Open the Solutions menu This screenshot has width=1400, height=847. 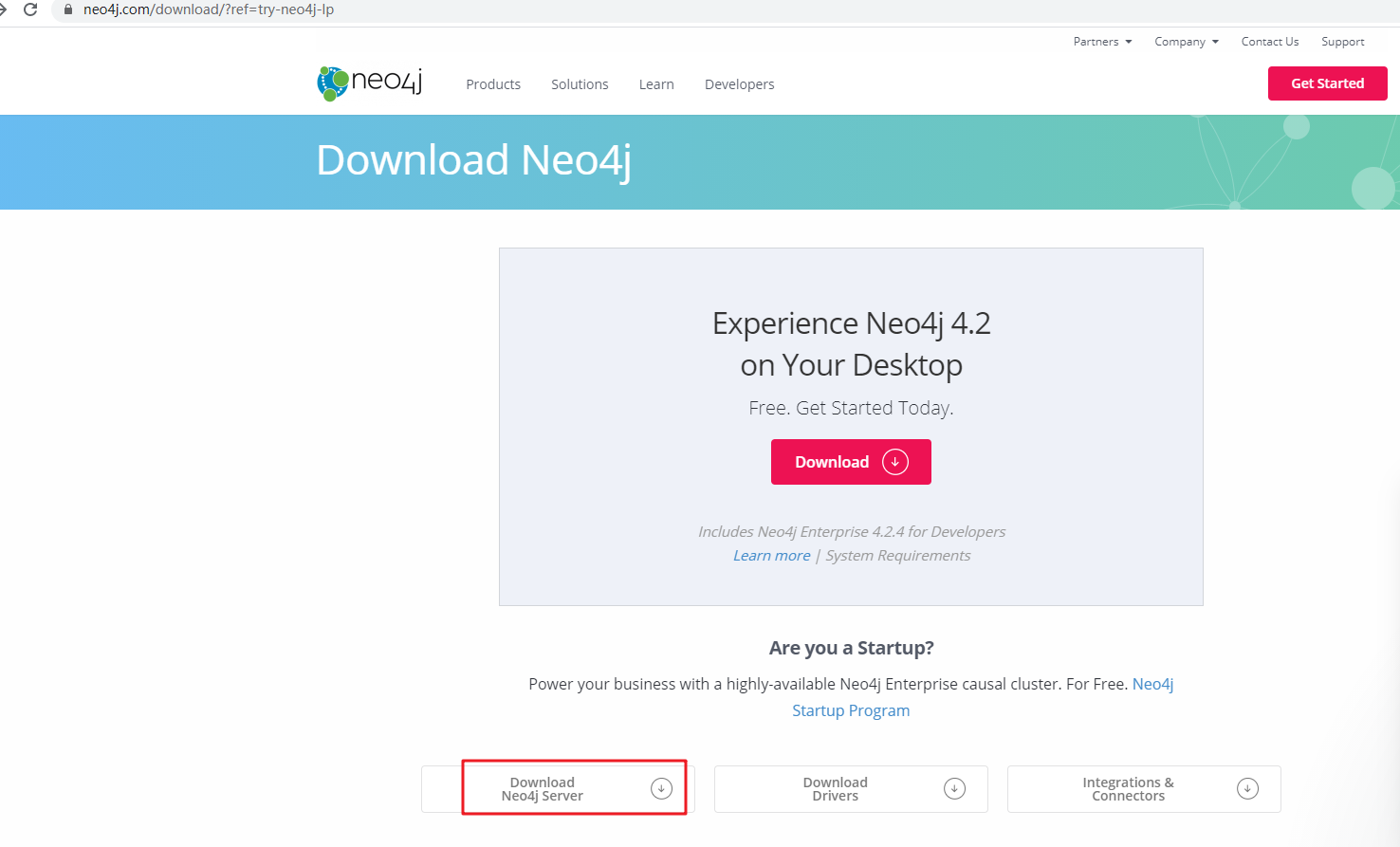point(580,84)
